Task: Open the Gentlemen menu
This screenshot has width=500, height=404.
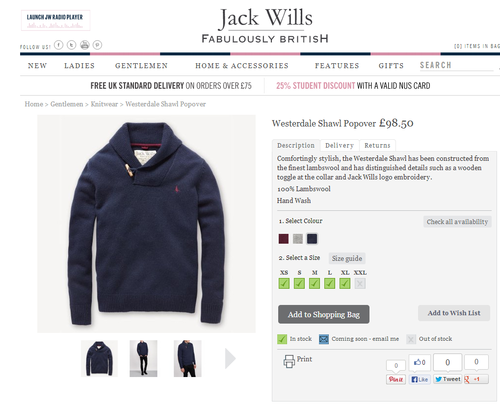Action: coord(141,66)
